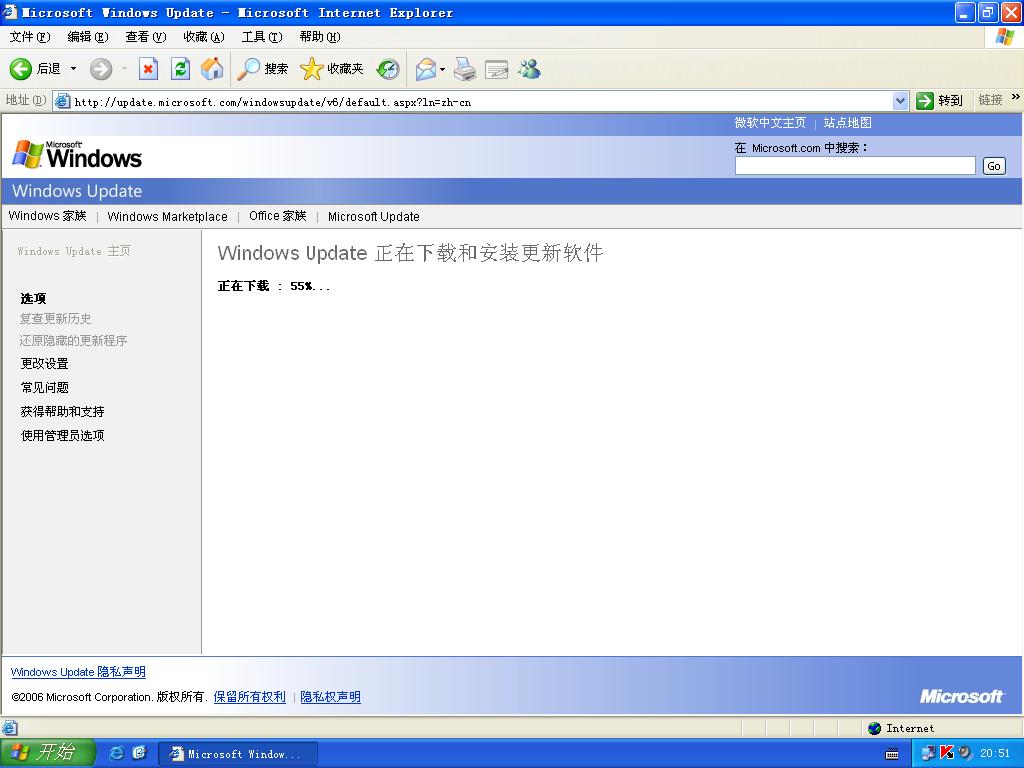Click the volume speaker tray icon
Viewport: 1024px width, 768px height.
tap(965, 754)
